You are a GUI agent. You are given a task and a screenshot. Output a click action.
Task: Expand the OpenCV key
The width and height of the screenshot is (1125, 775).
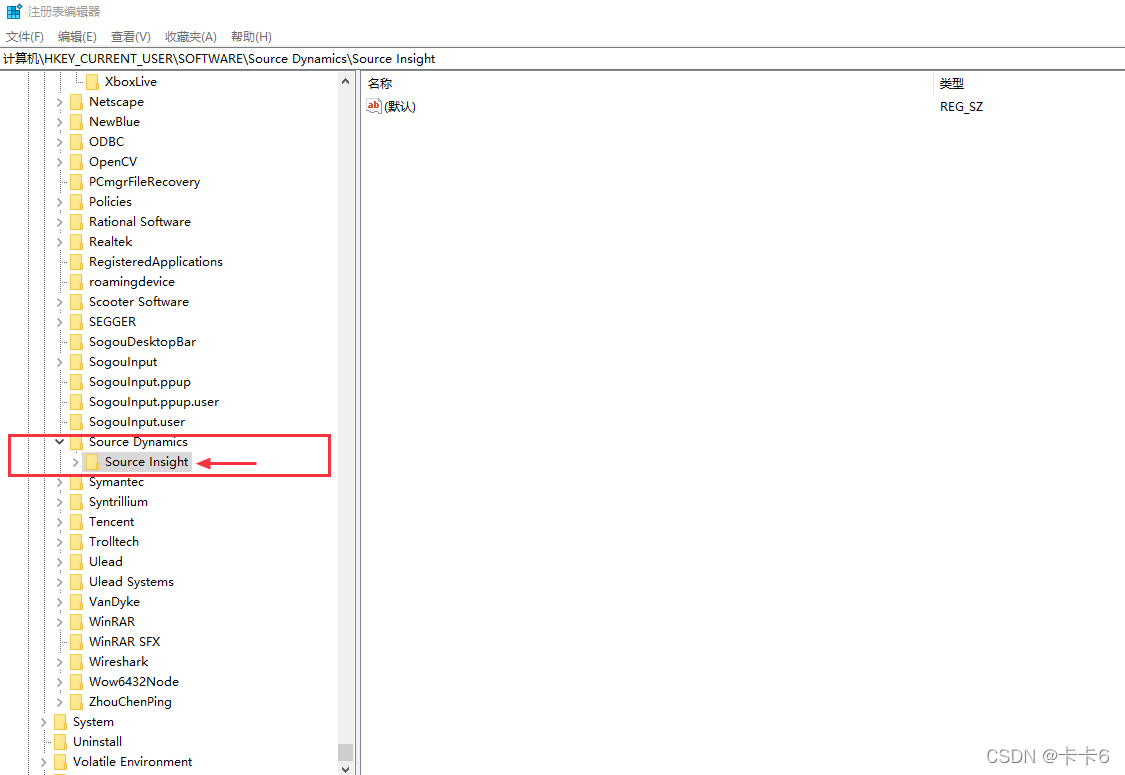(60, 162)
